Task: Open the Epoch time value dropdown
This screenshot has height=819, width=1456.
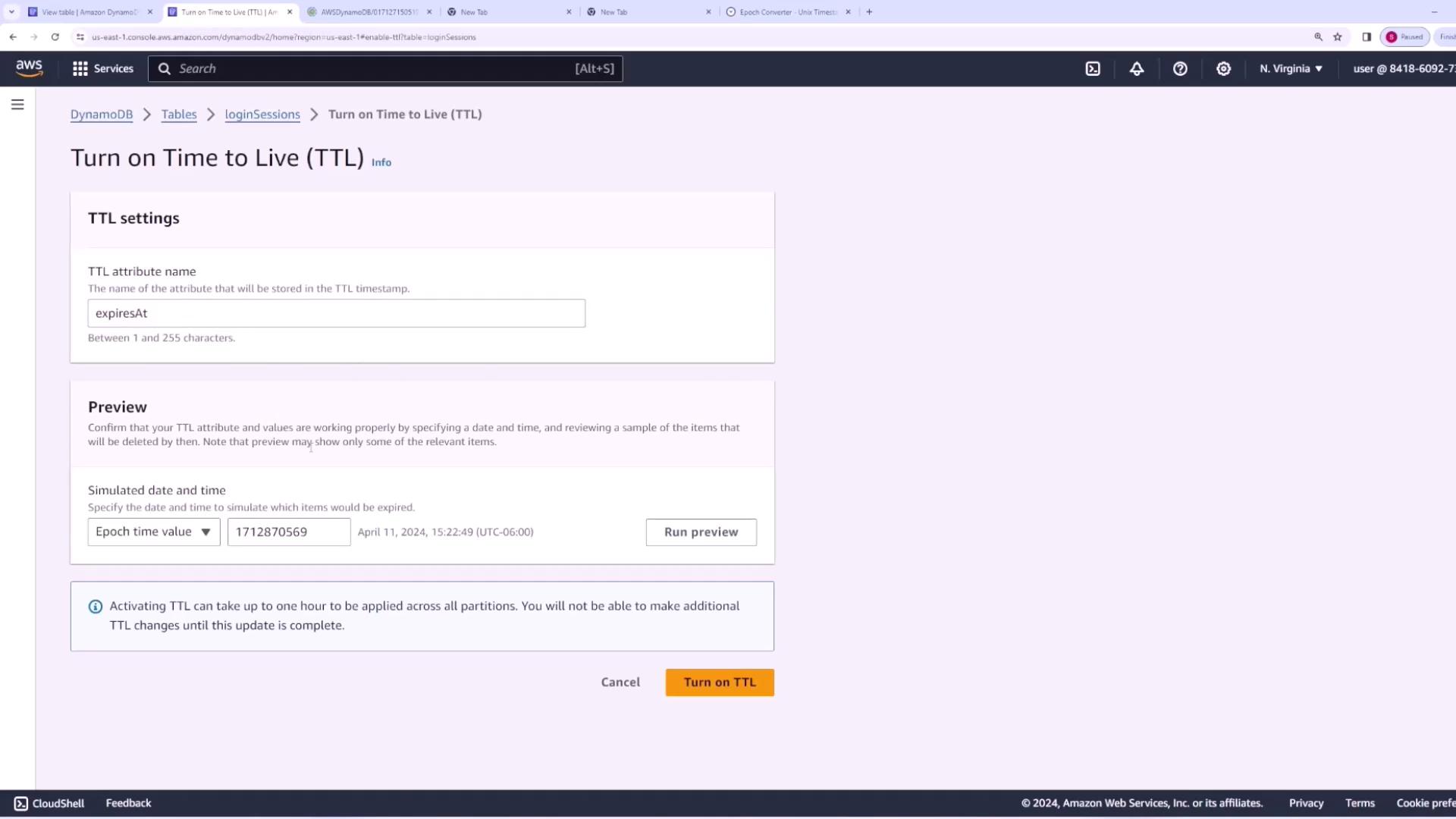Action: [154, 532]
